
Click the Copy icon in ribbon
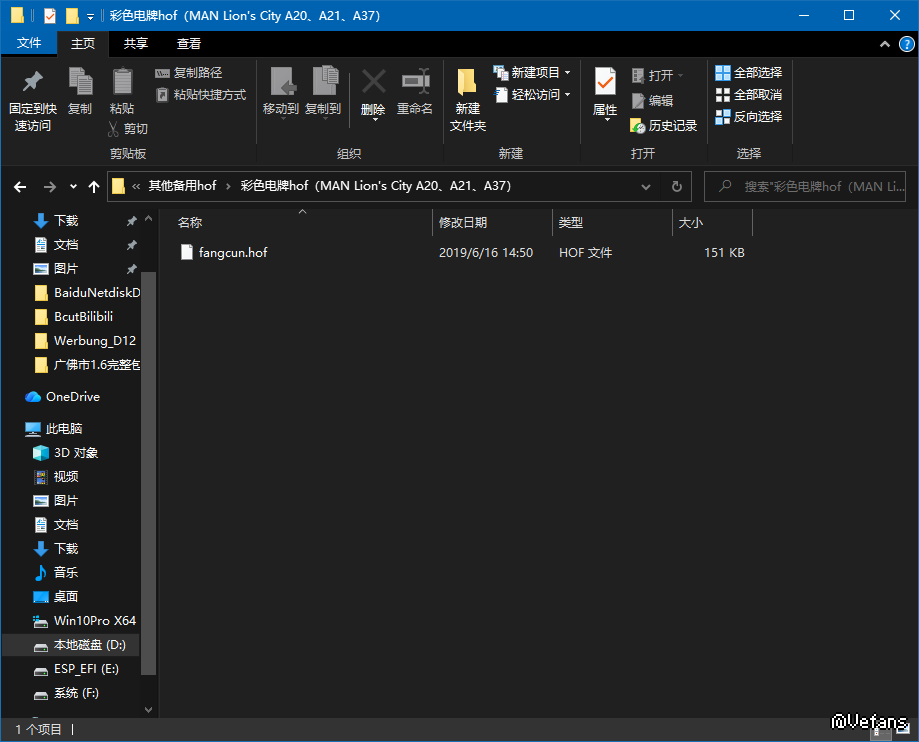coord(80,82)
